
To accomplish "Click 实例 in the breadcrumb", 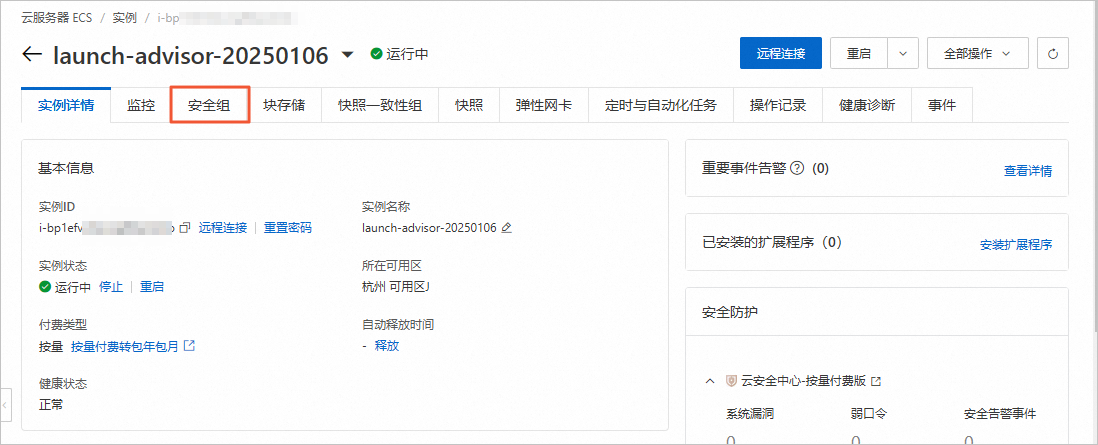I will (124, 17).
